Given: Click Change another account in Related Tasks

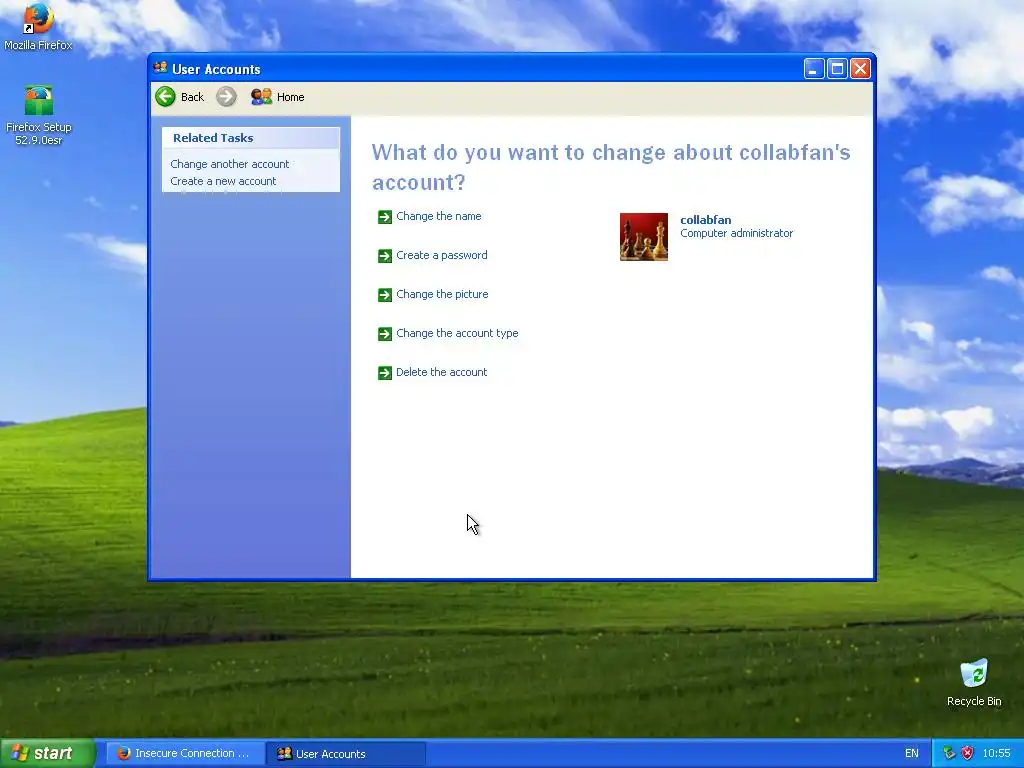Looking at the screenshot, I should click(229, 164).
